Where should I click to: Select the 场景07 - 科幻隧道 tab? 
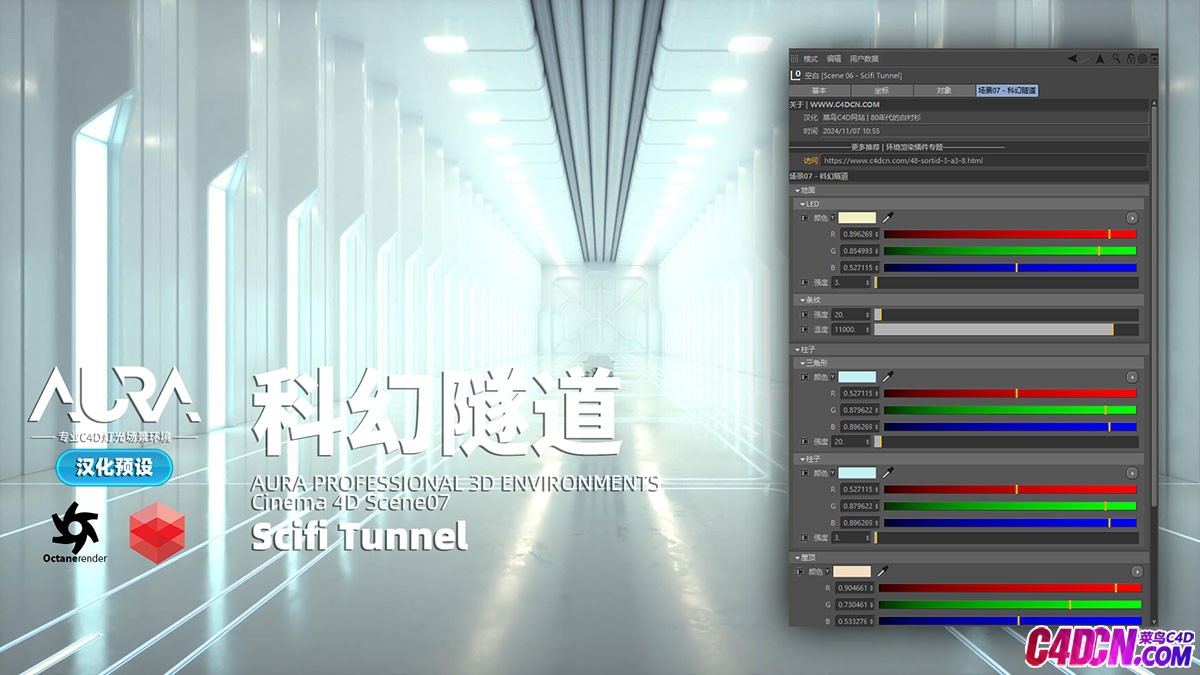point(1007,90)
